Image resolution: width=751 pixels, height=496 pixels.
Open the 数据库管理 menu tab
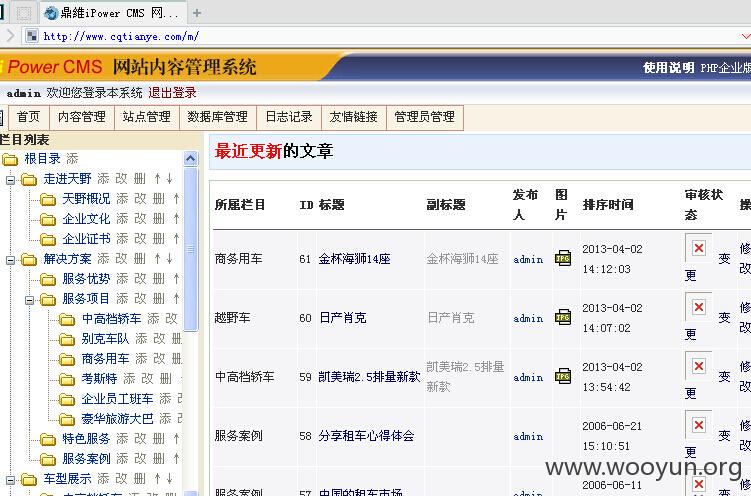click(x=217, y=117)
